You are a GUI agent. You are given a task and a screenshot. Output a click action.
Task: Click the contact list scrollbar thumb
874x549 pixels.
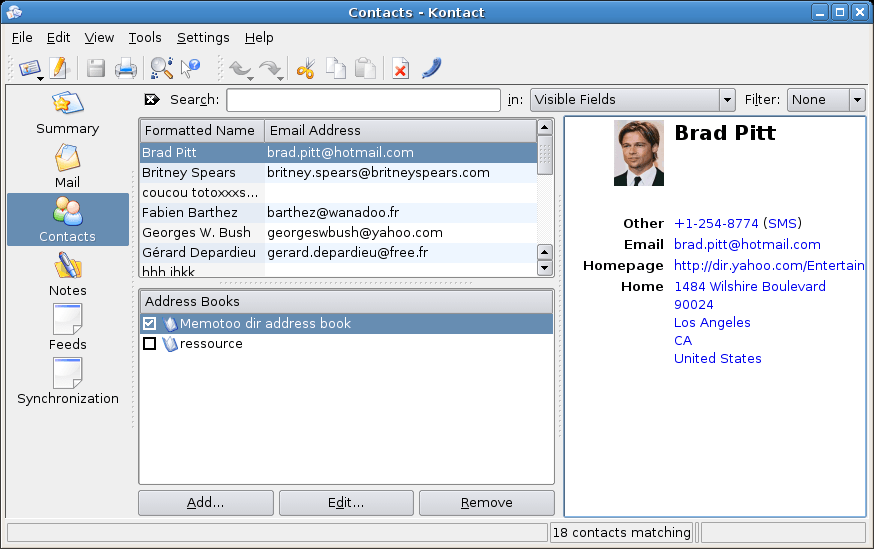(545, 158)
